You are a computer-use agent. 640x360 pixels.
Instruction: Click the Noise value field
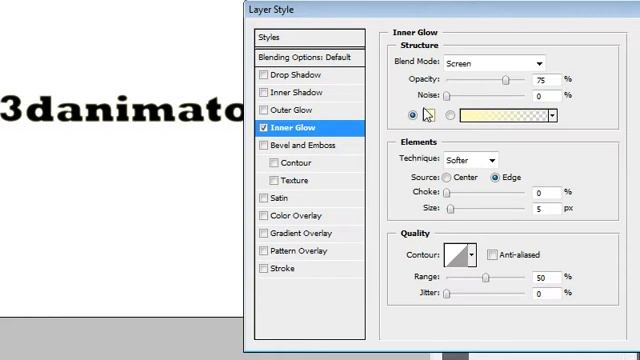(547, 96)
